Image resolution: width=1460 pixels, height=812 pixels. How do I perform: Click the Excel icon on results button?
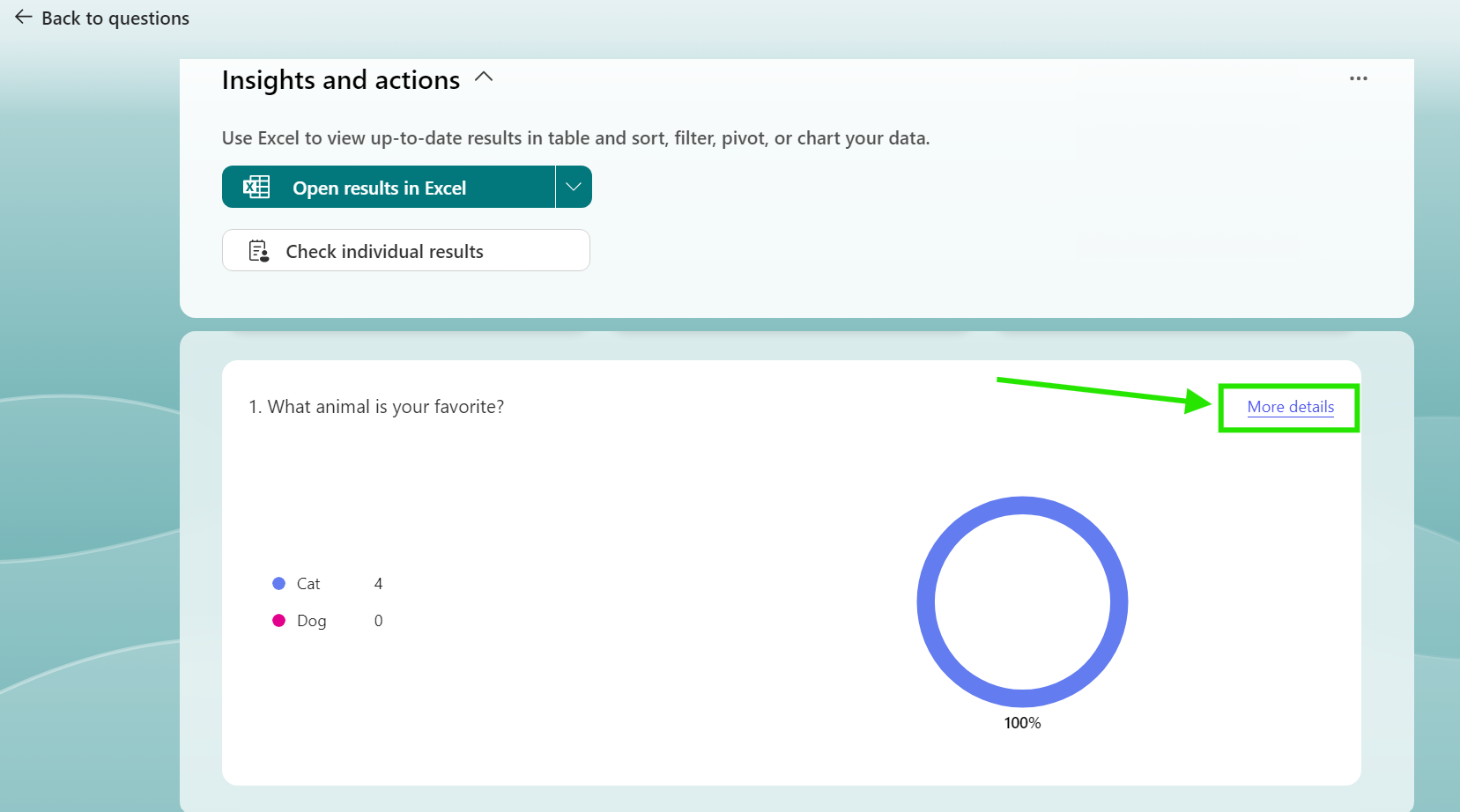point(256,187)
